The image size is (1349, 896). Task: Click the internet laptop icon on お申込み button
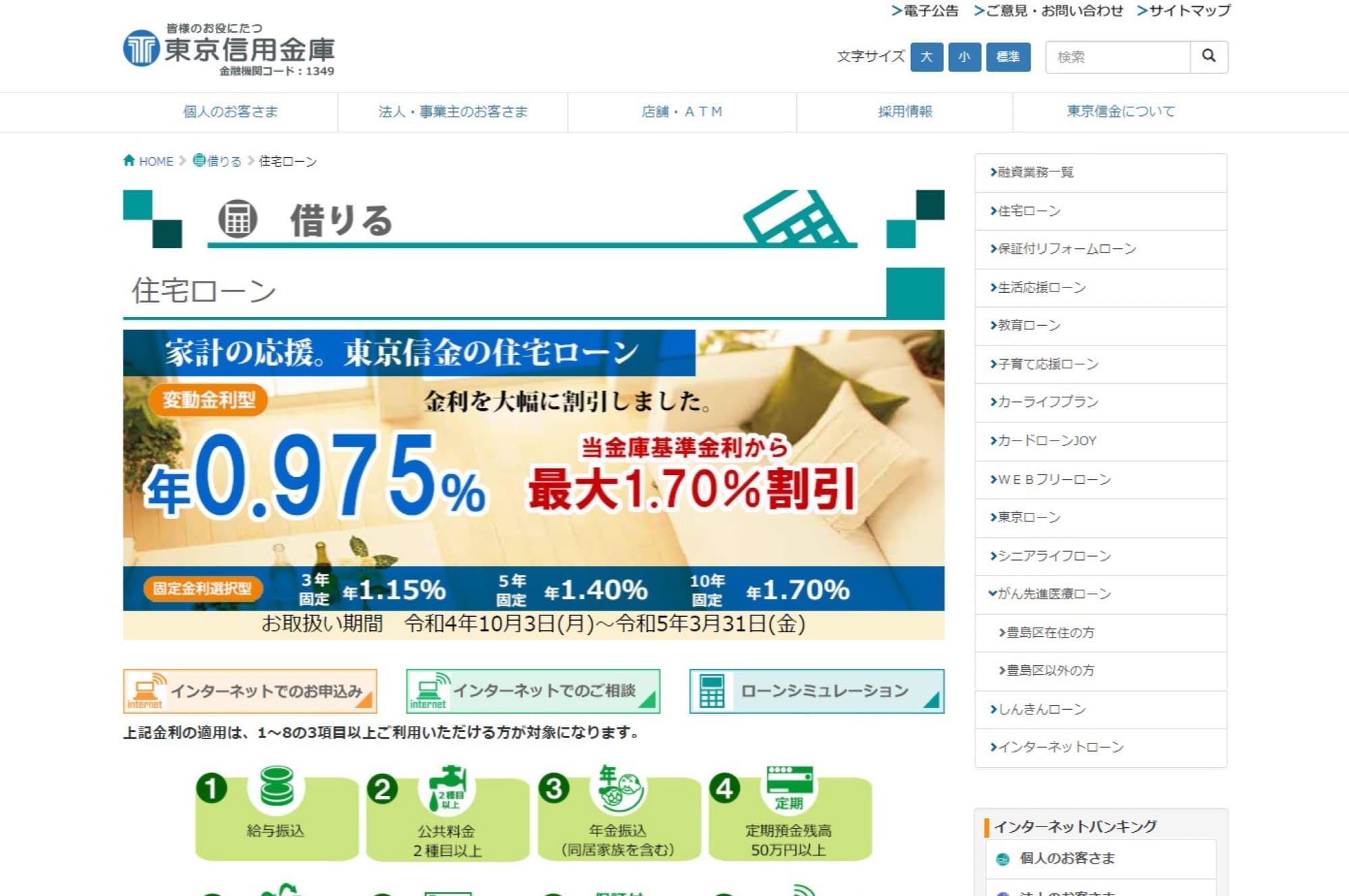[x=145, y=691]
